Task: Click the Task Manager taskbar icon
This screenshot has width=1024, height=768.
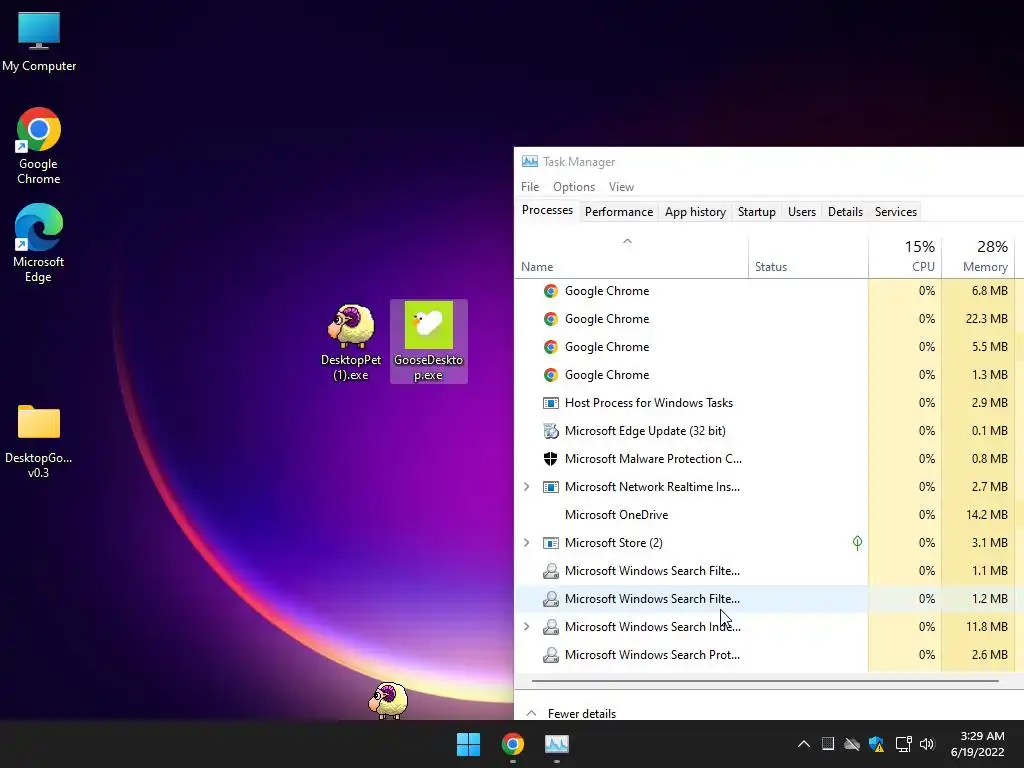Action: (556, 744)
